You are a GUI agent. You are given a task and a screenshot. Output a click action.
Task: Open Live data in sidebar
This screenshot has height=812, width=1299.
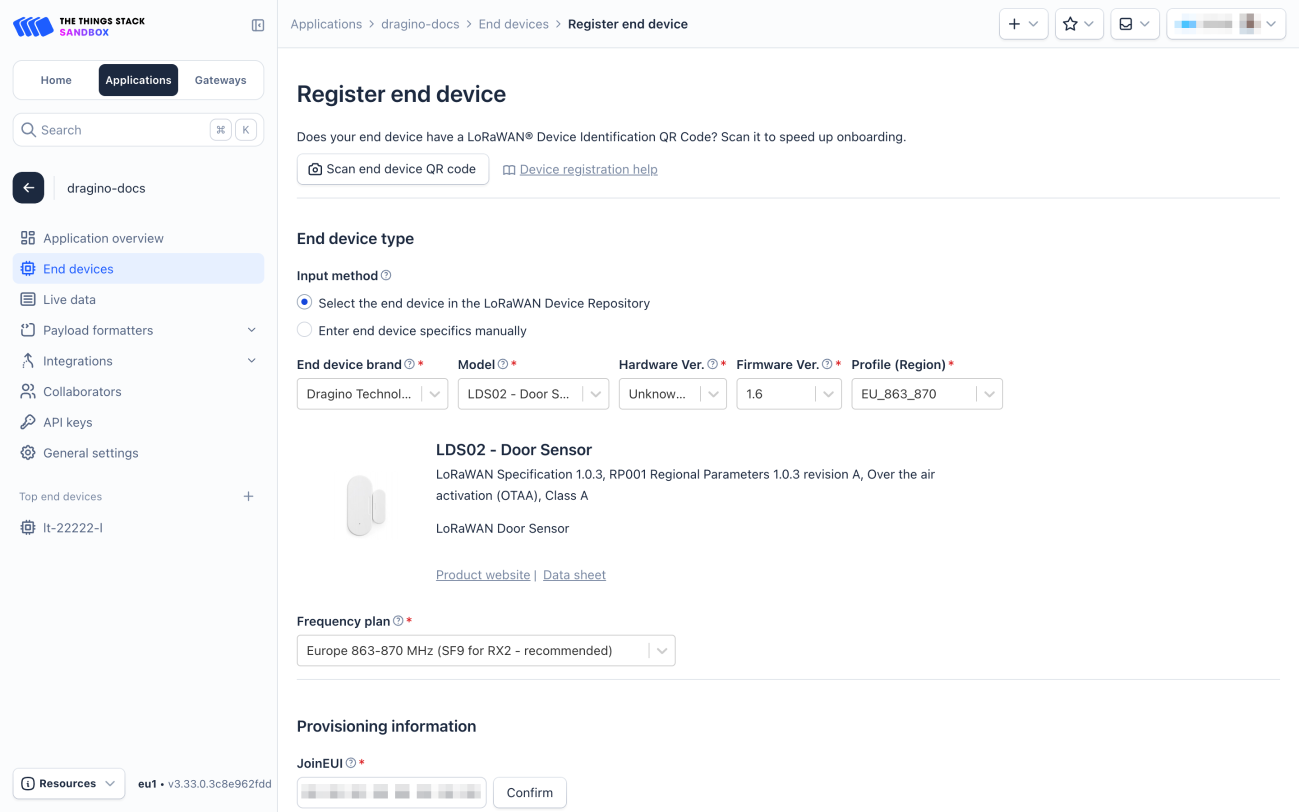pos(138,299)
